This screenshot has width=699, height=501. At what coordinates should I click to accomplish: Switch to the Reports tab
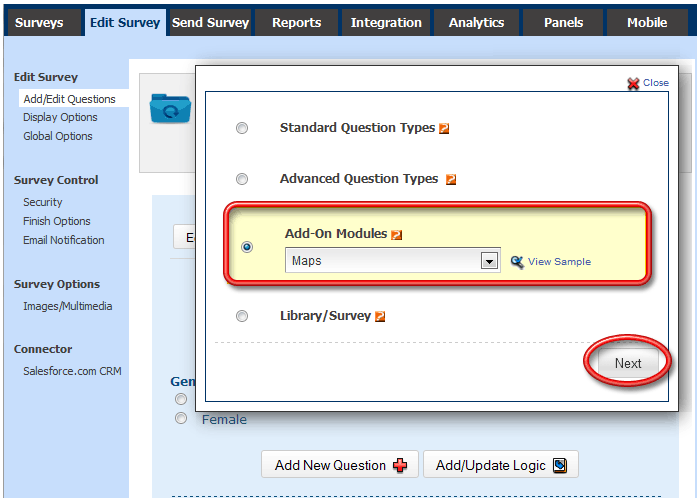pos(297,22)
